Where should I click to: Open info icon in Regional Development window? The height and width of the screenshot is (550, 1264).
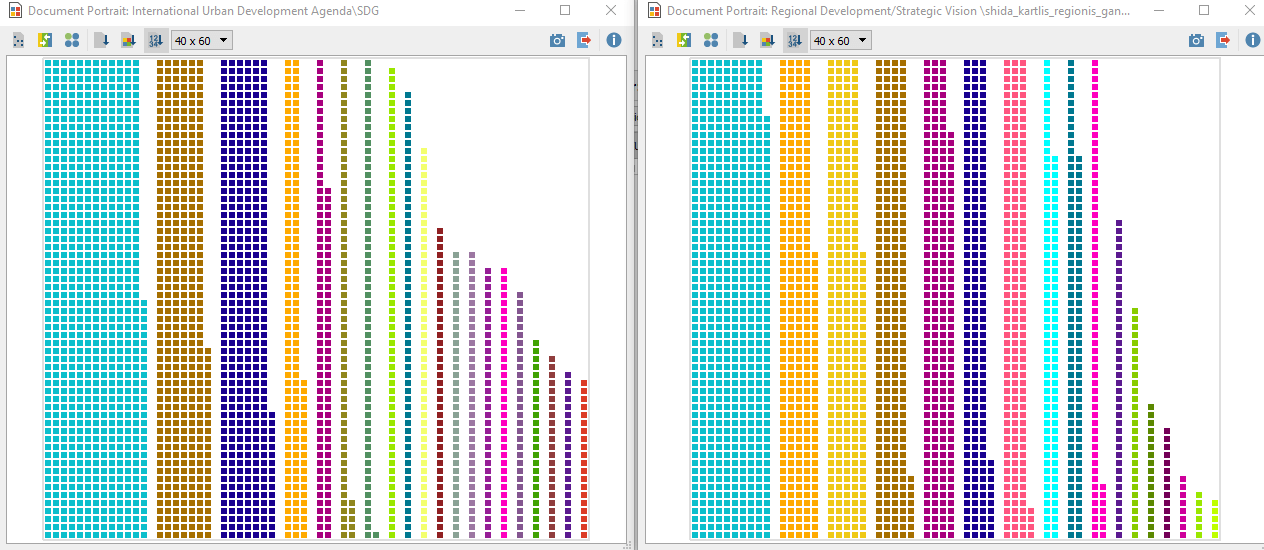1252,41
